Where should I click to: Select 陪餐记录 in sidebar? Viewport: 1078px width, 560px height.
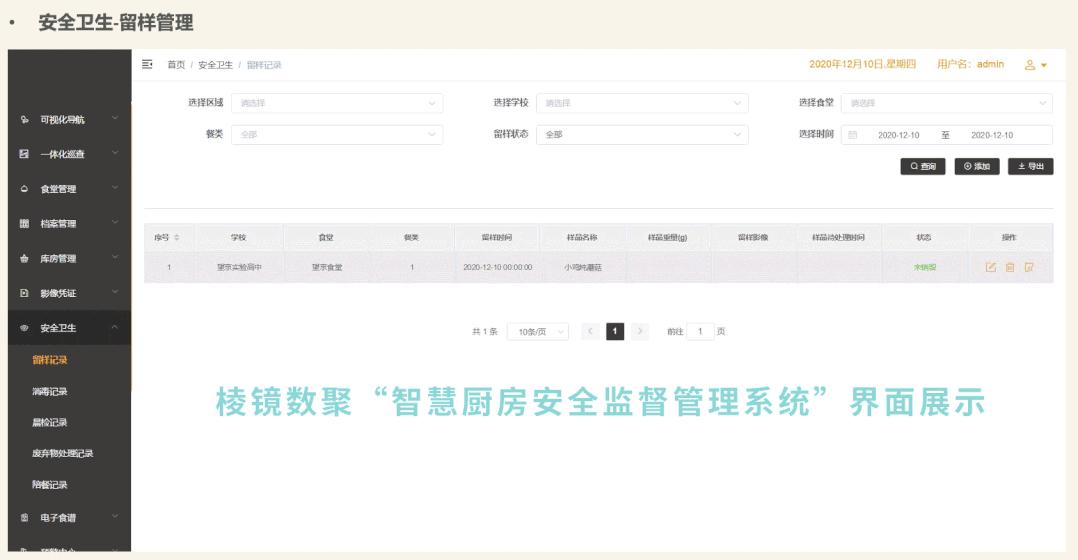coord(50,485)
